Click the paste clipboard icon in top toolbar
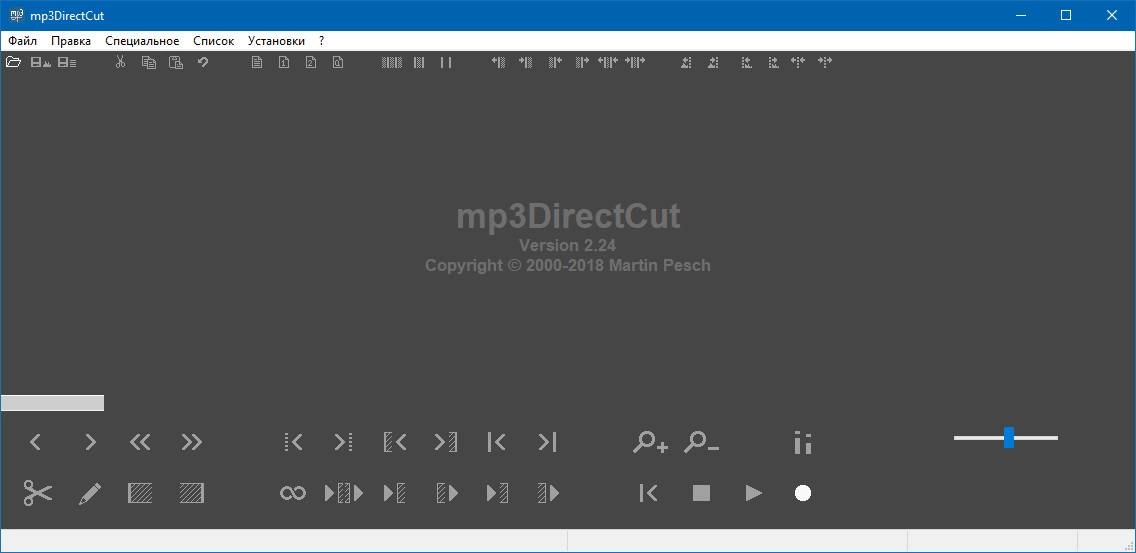The width and height of the screenshot is (1136, 553). click(176, 62)
